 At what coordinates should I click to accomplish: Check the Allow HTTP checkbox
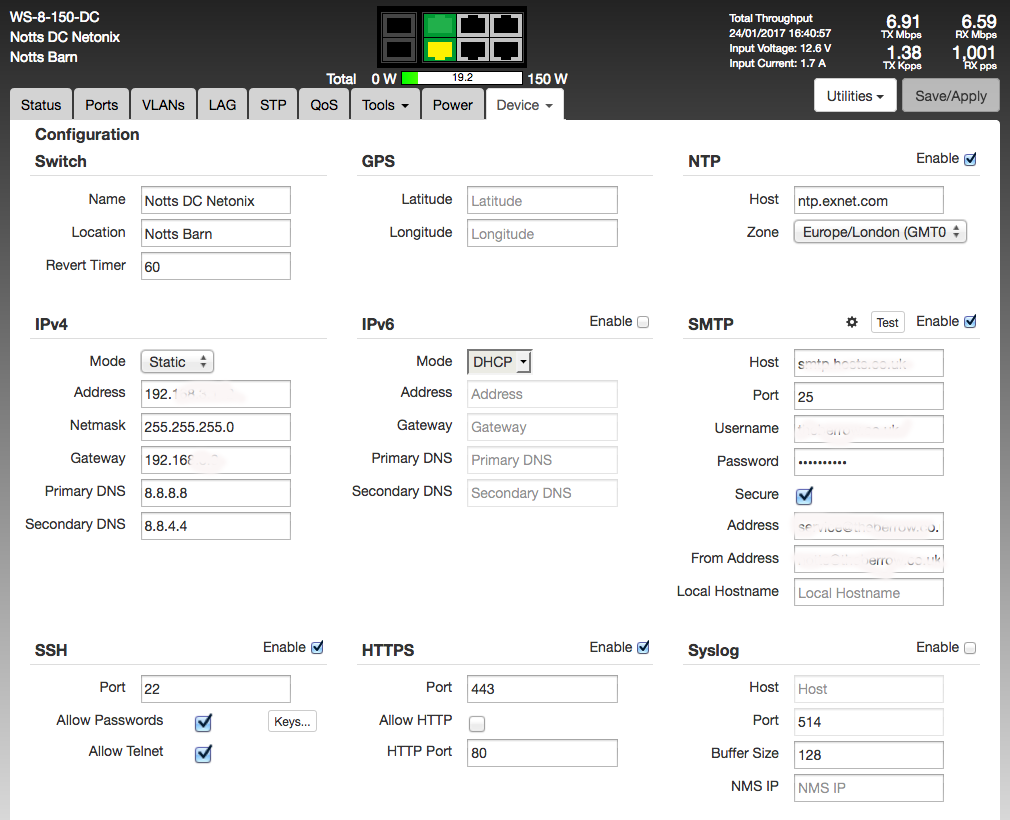pyautogui.click(x=477, y=723)
